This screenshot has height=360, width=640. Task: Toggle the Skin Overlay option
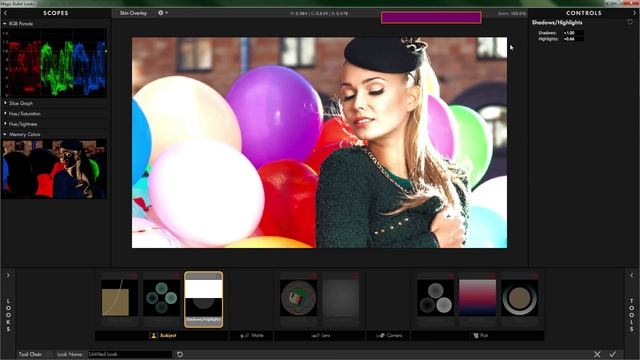tap(133, 13)
